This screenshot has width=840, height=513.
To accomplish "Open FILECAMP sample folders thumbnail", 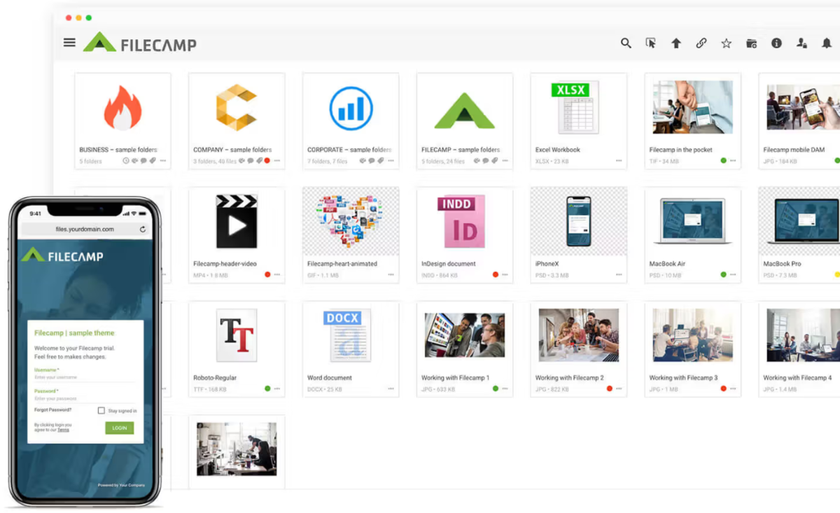I will pyautogui.click(x=464, y=110).
